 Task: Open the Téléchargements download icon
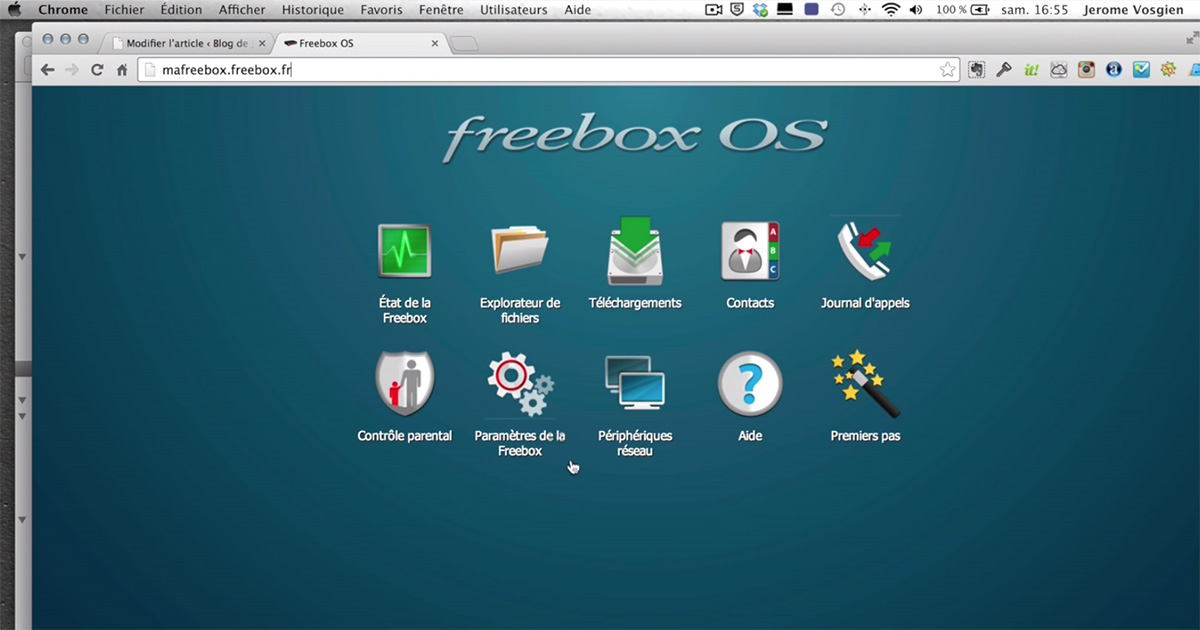pyautogui.click(x=635, y=251)
